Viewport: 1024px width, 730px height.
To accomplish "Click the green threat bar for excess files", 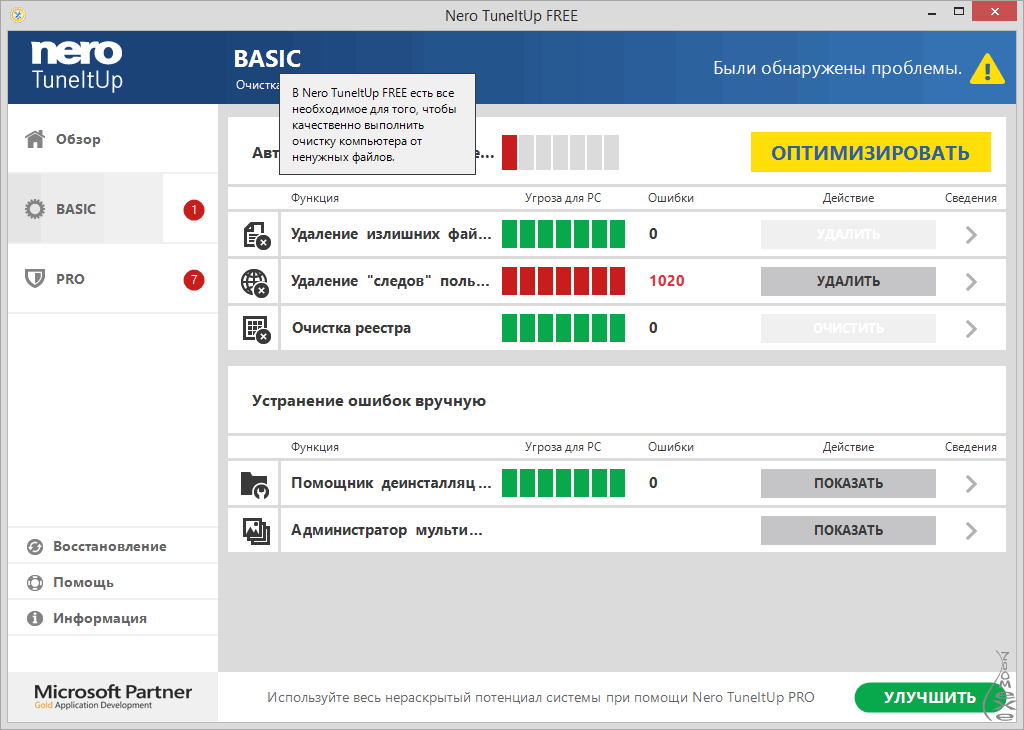I will pyautogui.click(x=563, y=234).
